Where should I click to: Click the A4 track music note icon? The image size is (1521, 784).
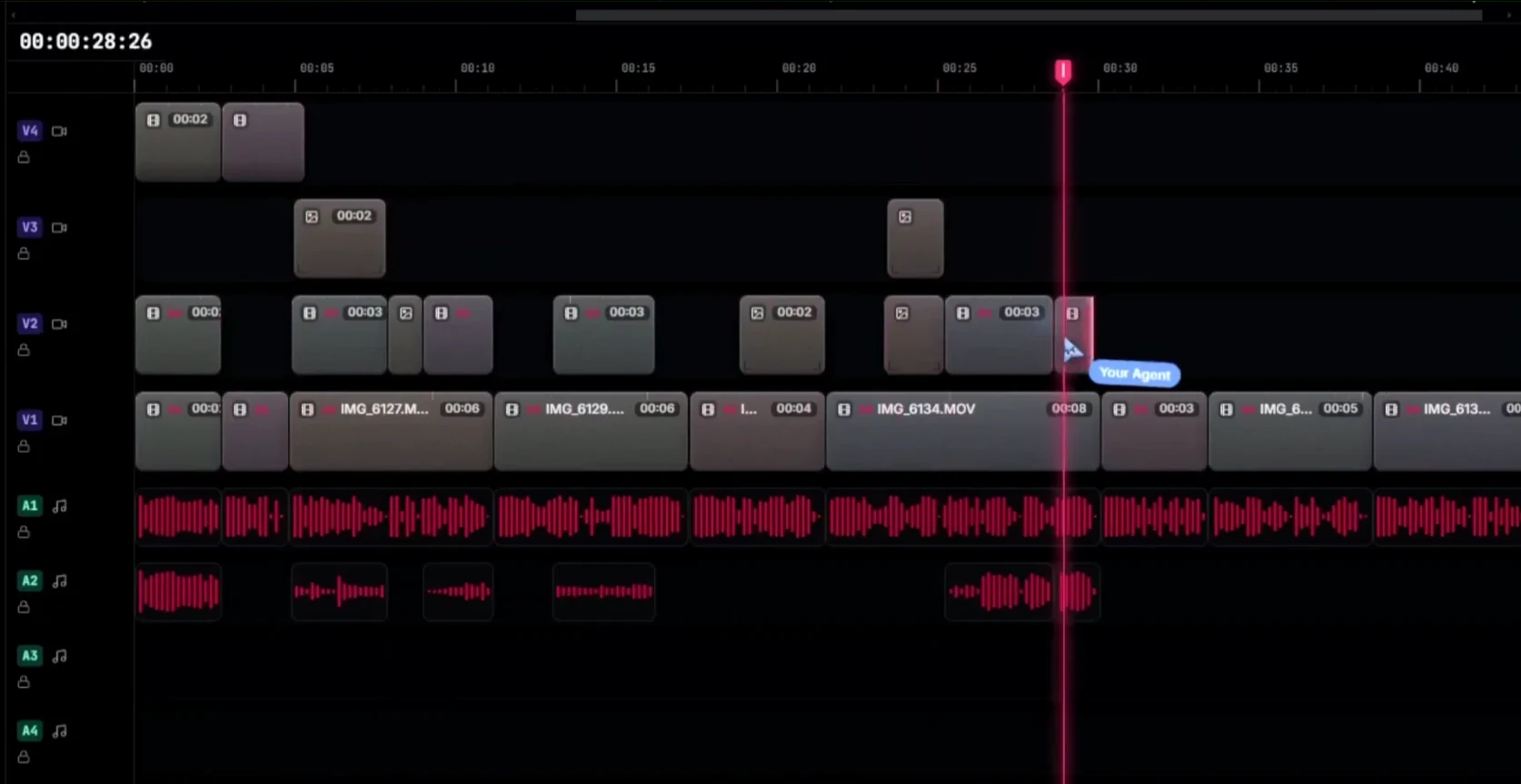click(60, 730)
